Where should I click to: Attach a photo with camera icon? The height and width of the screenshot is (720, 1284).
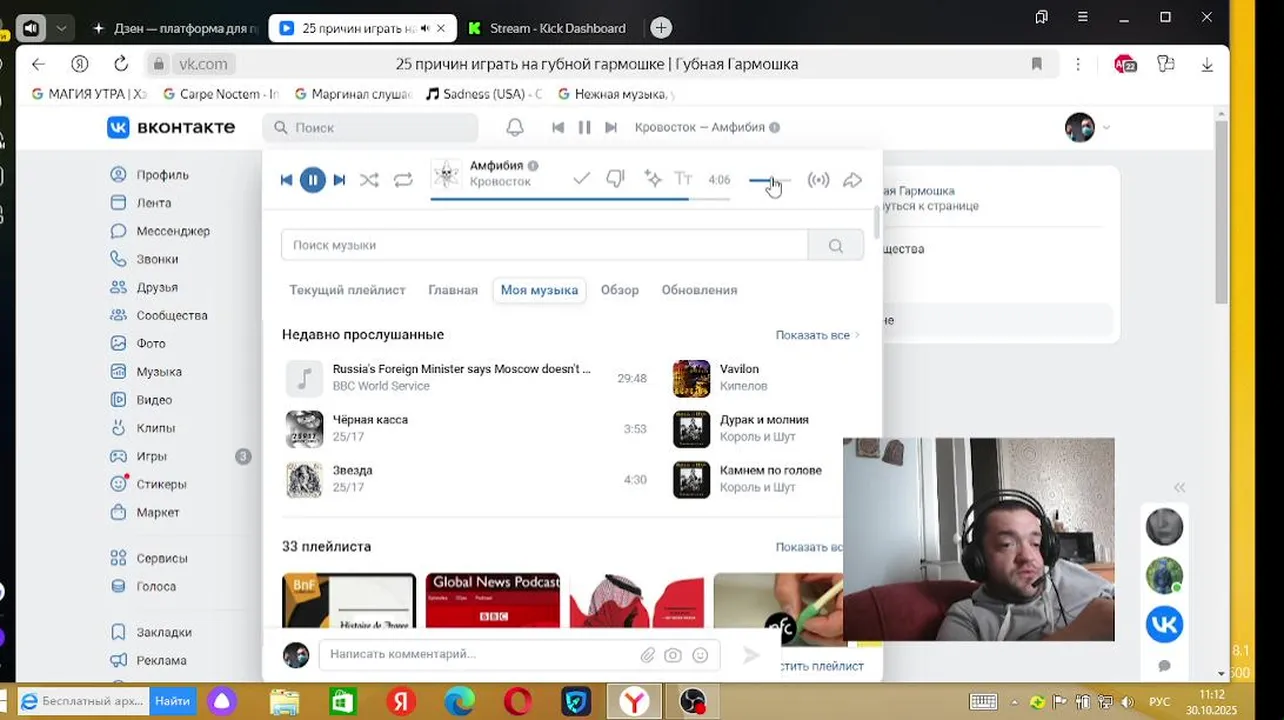673,655
